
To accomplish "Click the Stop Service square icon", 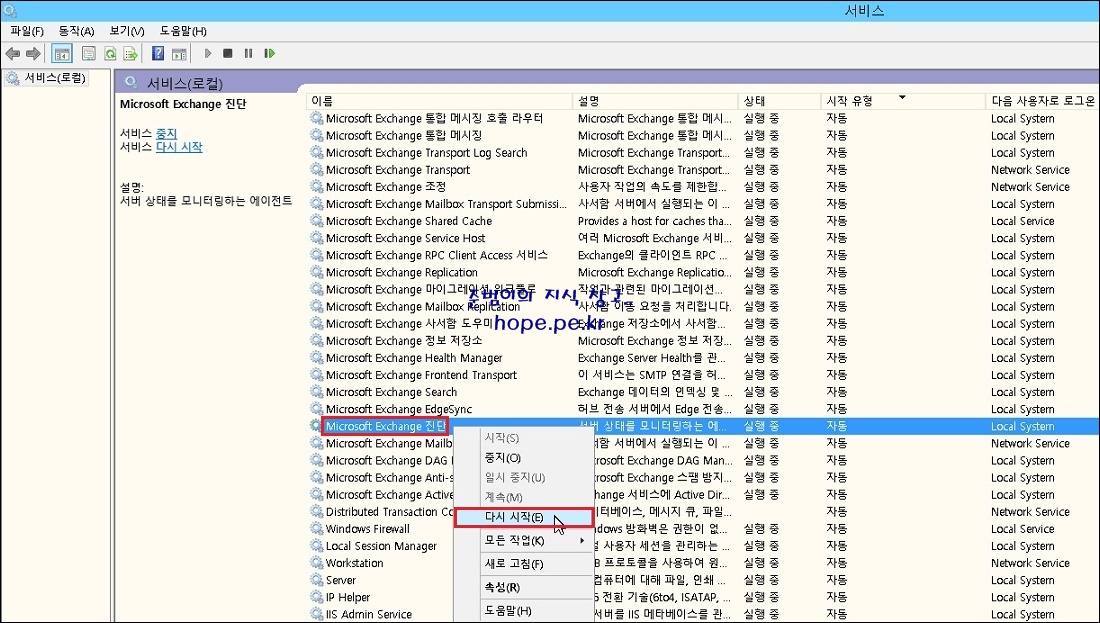I will 227,53.
